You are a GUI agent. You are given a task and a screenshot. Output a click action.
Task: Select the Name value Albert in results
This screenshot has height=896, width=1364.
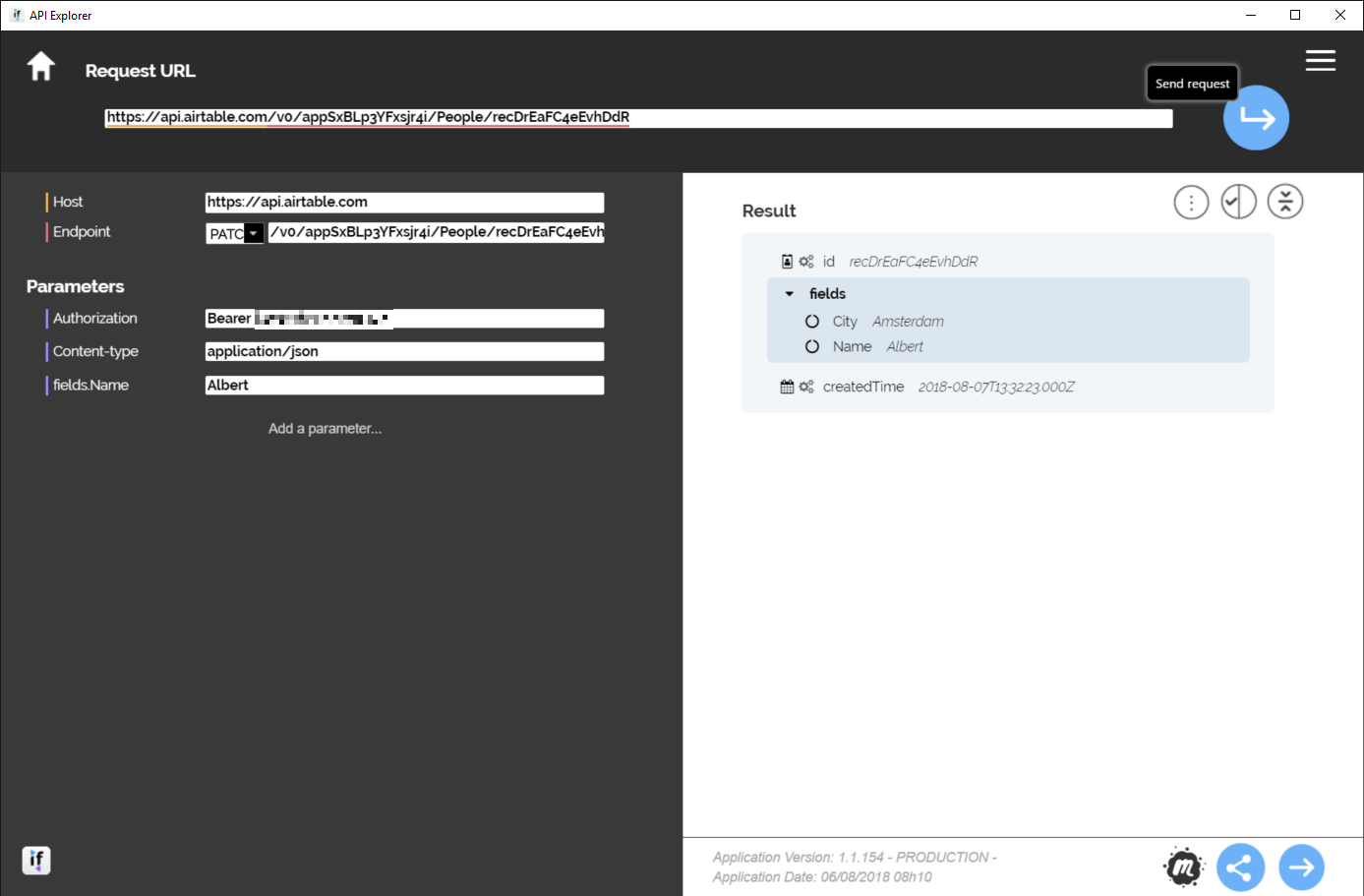(905, 347)
